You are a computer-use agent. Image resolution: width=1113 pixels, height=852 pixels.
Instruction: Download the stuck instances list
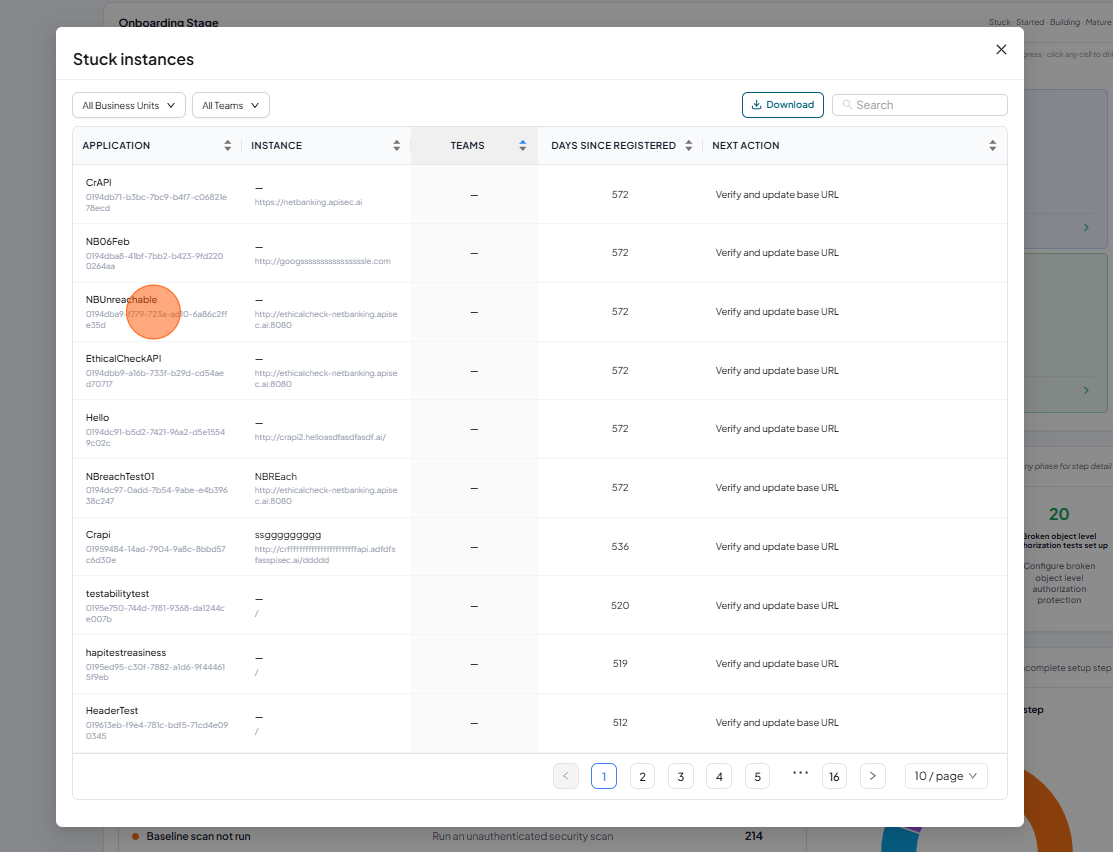(783, 104)
